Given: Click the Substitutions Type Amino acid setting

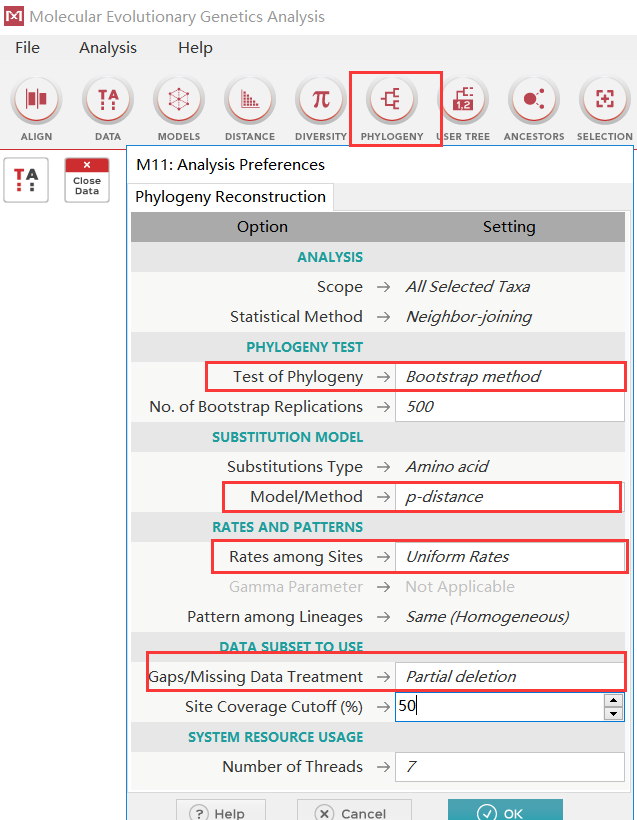Looking at the screenshot, I should pos(447,466).
